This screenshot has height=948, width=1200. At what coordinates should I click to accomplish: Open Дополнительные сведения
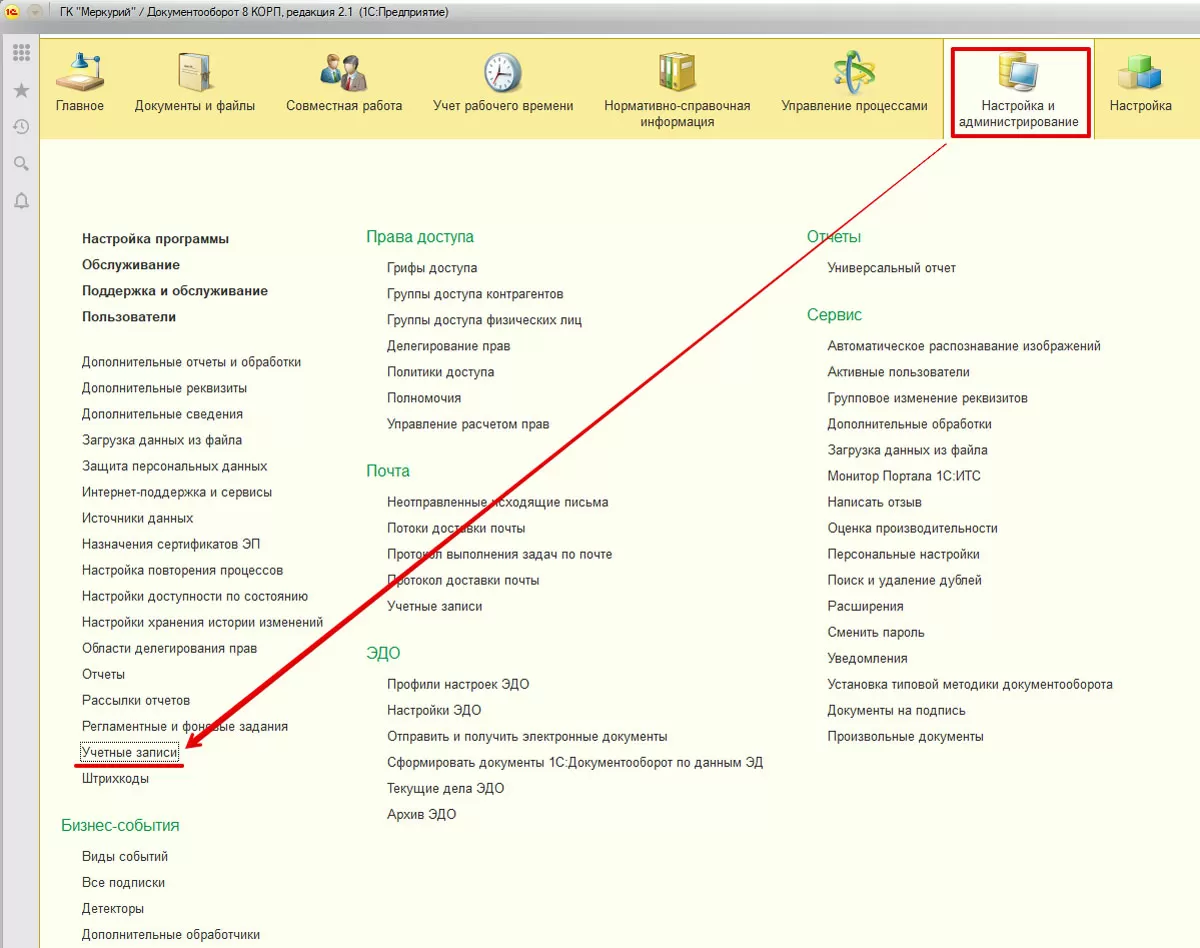(163, 414)
